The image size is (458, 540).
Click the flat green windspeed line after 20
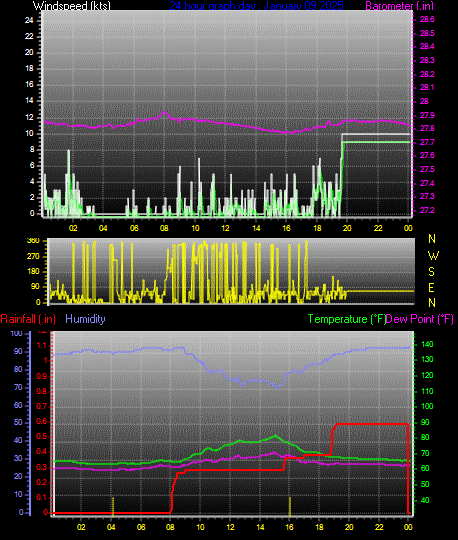pyautogui.click(x=377, y=142)
